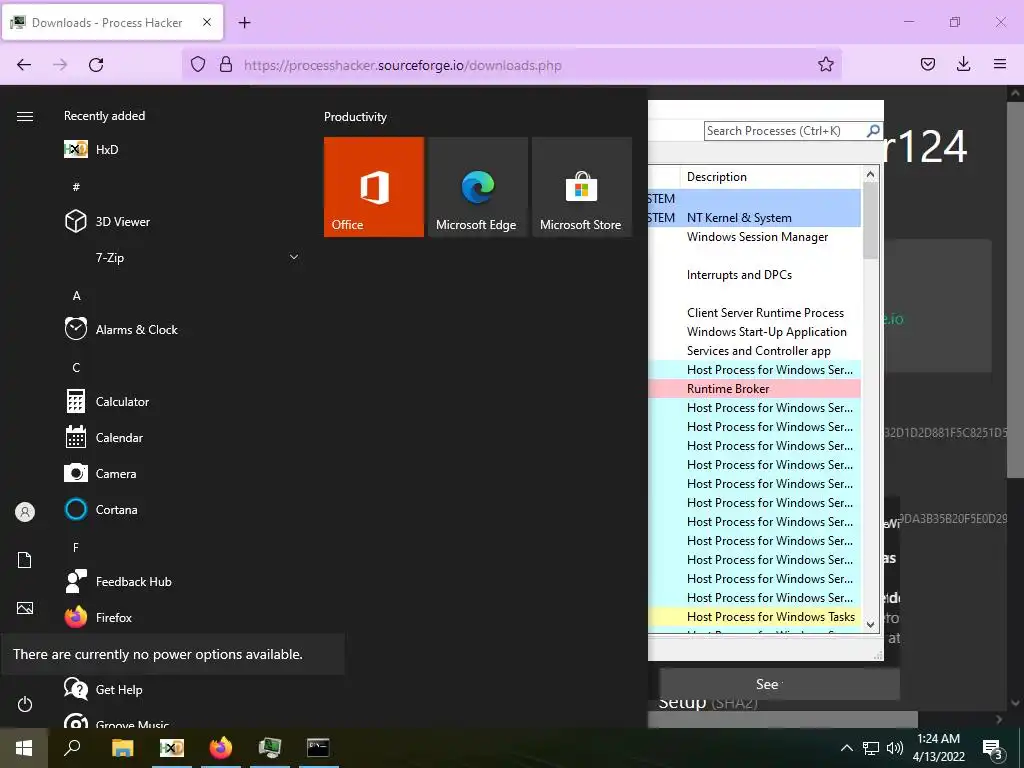The width and height of the screenshot is (1024, 768).
Task: Open Microsoft Edge tile
Action: point(477,187)
